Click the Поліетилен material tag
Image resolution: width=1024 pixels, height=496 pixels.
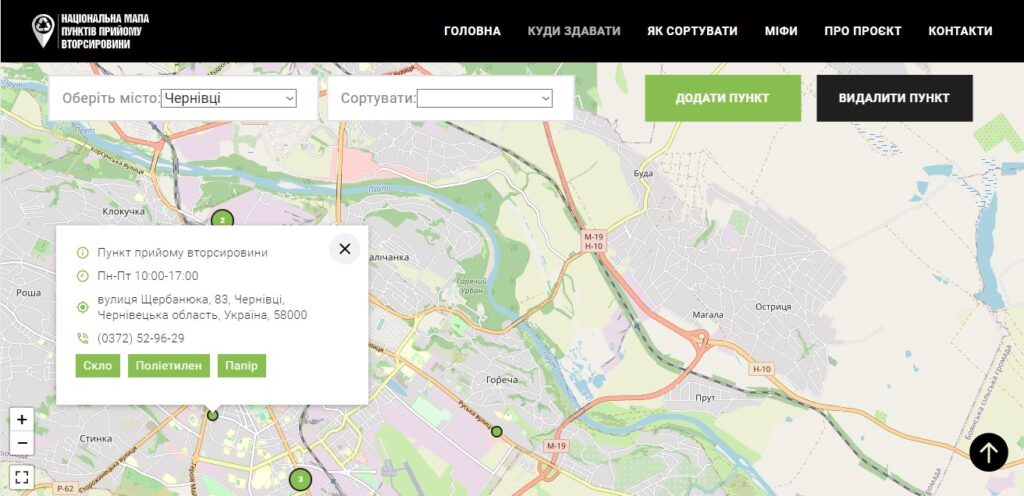pyautogui.click(x=169, y=366)
